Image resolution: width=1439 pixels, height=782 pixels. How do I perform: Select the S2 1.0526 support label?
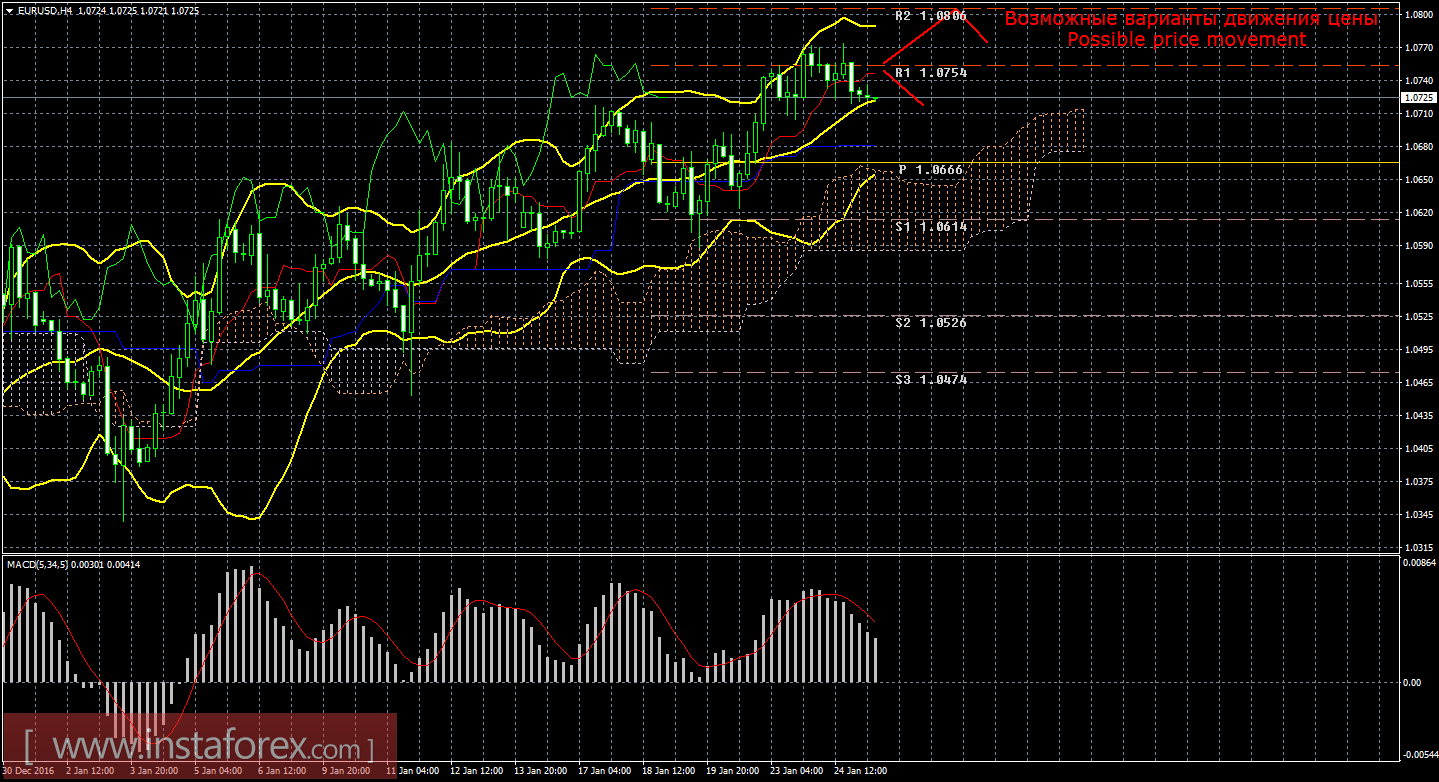[931, 323]
